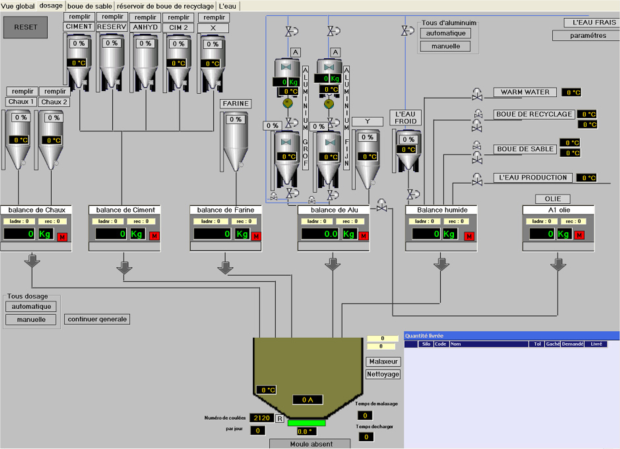Click remplir above the ANHYD silo
Image resolution: width=620 pixels, height=449 pixels.
tap(145, 17)
